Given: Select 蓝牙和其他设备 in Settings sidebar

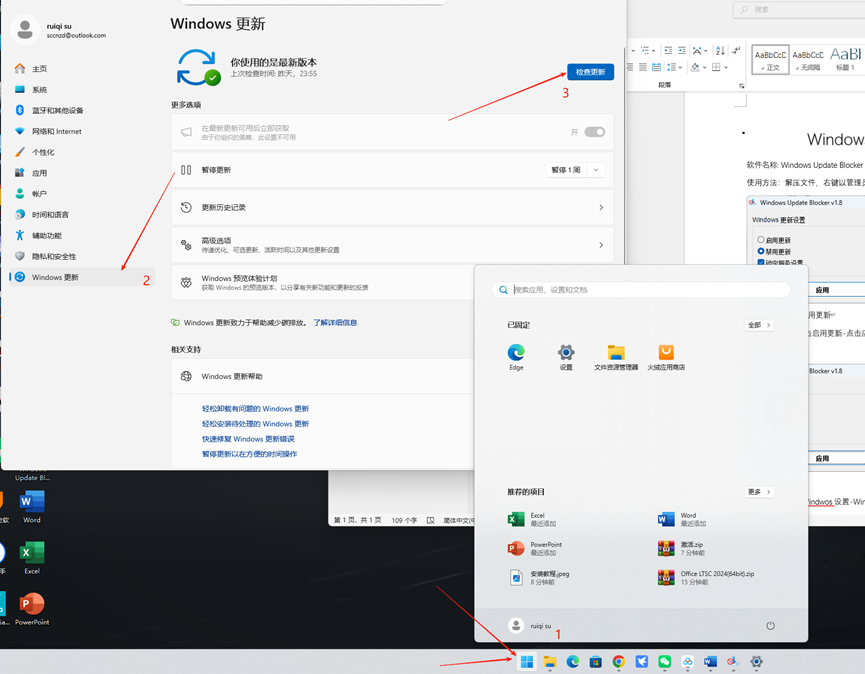Looking at the screenshot, I should [x=58, y=110].
